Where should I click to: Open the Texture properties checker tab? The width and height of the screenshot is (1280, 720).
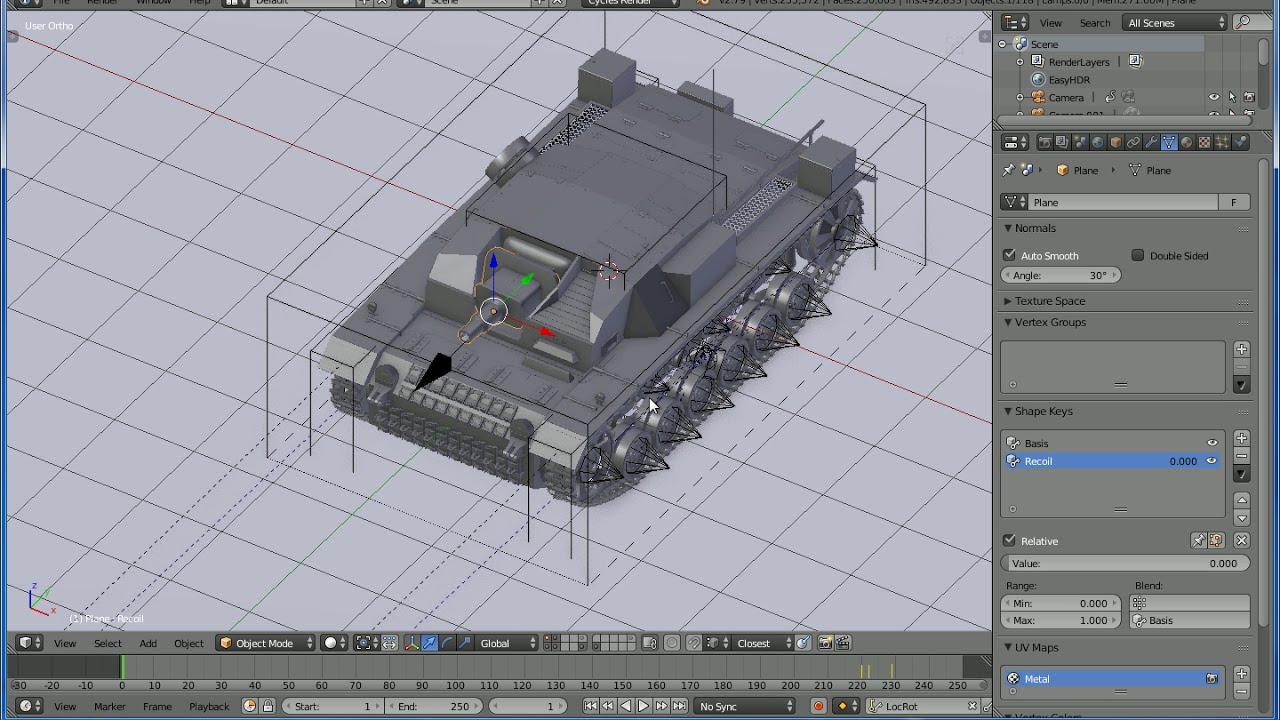pos(1204,142)
